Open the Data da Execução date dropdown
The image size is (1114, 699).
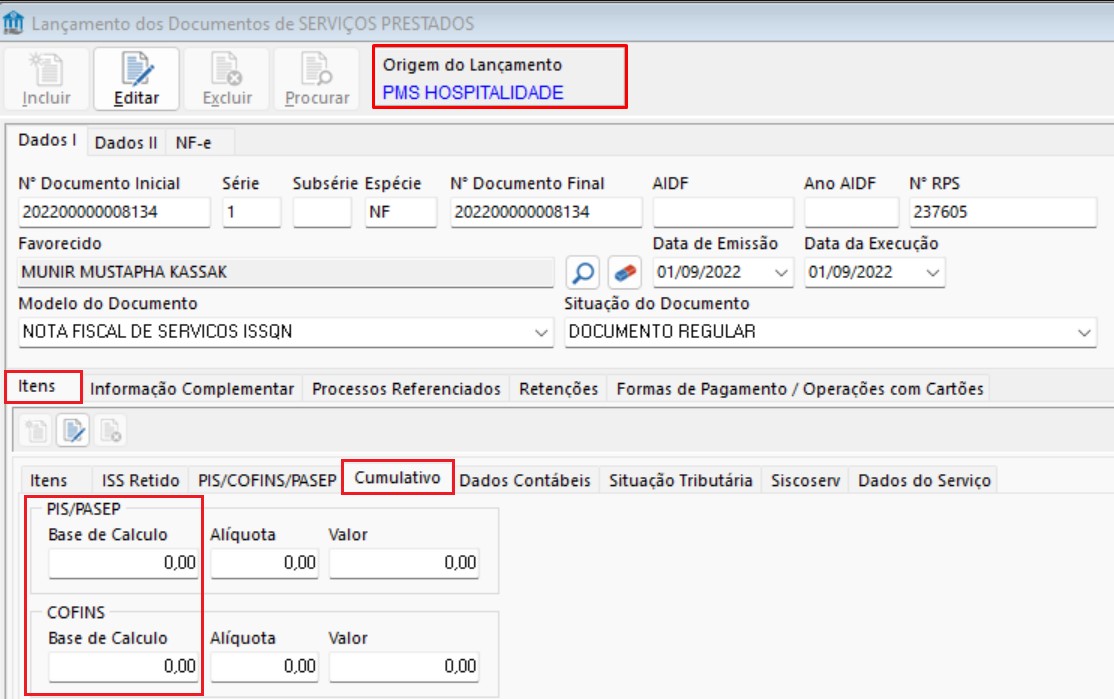pyautogui.click(x=933, y=273)
